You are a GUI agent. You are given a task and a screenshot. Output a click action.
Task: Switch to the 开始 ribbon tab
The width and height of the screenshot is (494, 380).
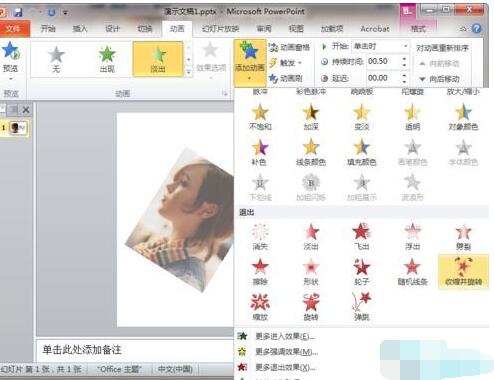coord(48,29)
